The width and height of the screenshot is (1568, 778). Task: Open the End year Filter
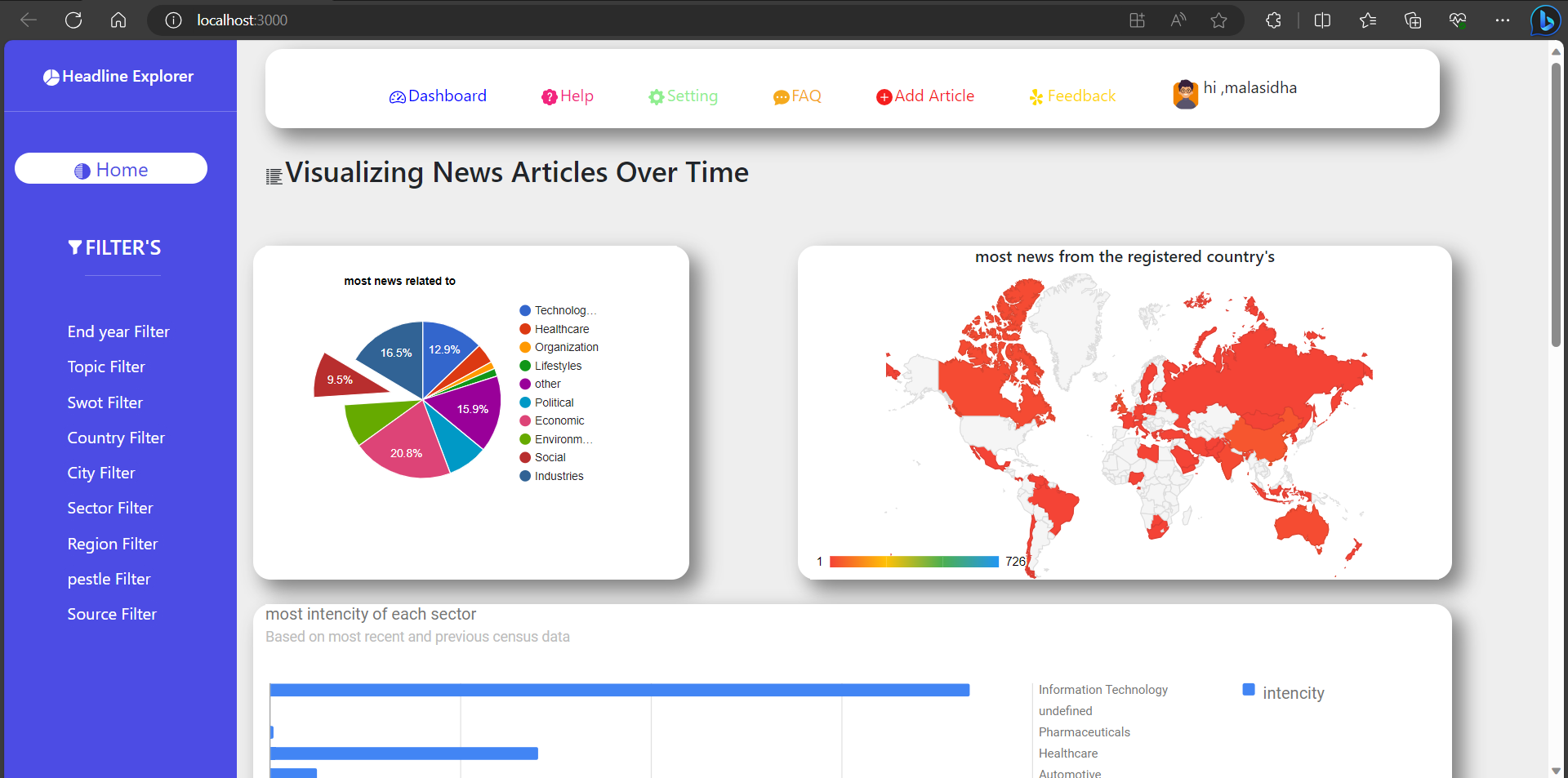[118, 331]
